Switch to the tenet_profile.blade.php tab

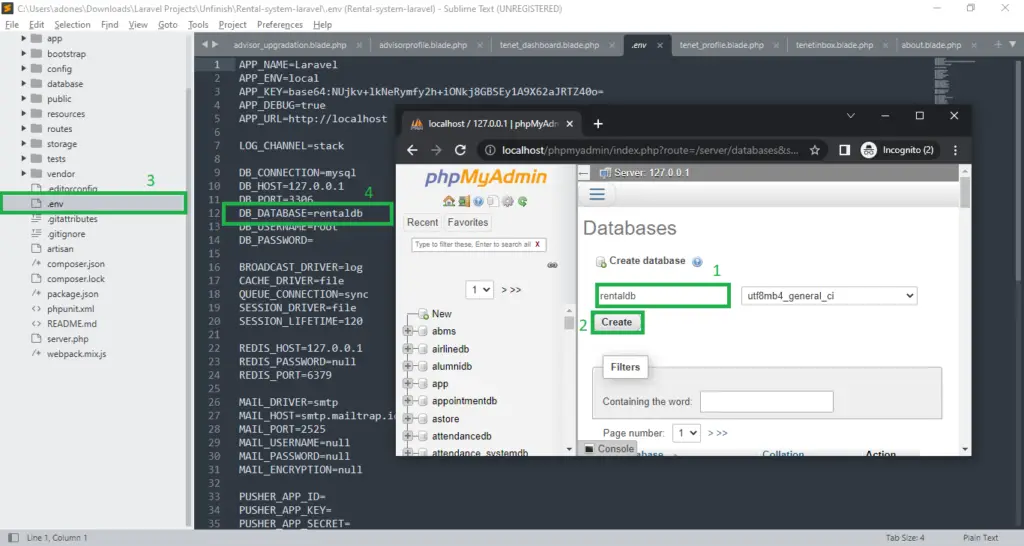(x=720, y=45)
